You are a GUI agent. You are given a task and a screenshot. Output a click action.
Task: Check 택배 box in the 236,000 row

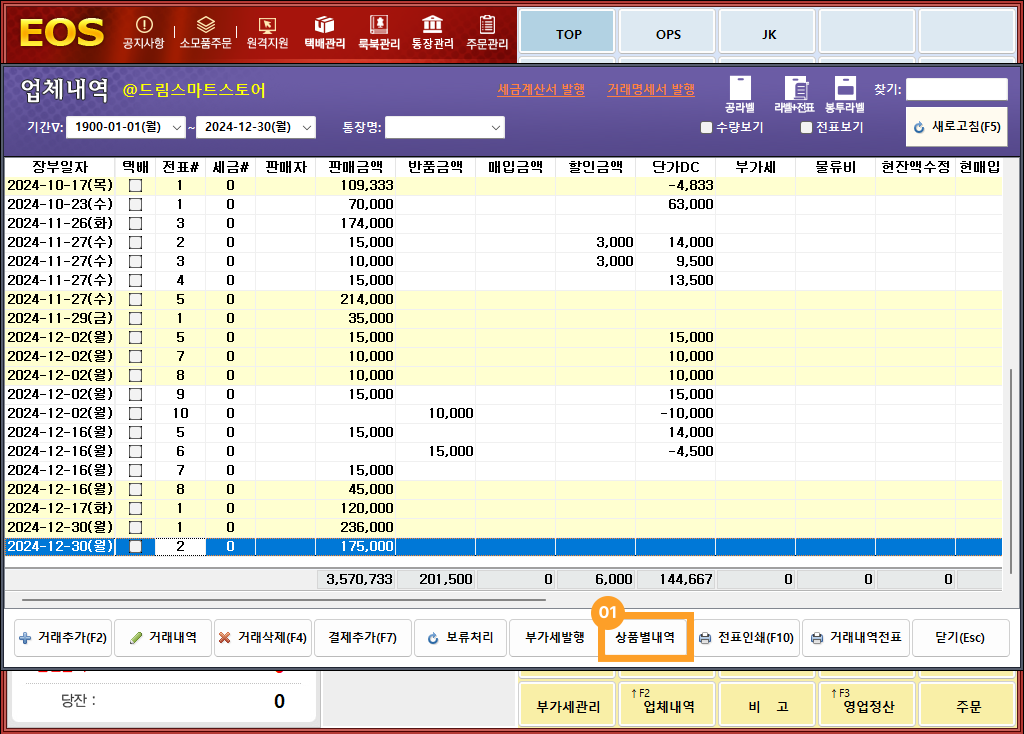coord(135,527)
